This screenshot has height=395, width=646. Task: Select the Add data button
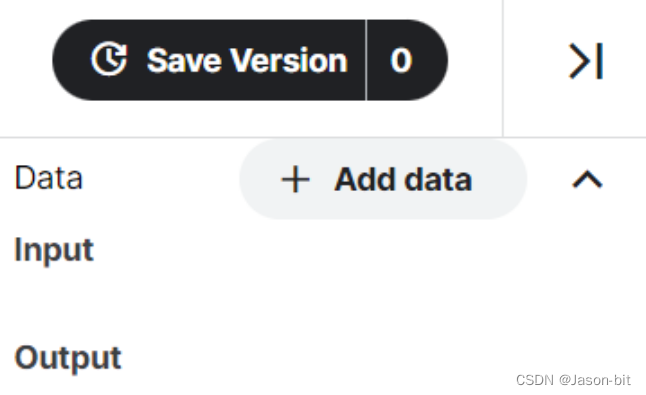383,179
